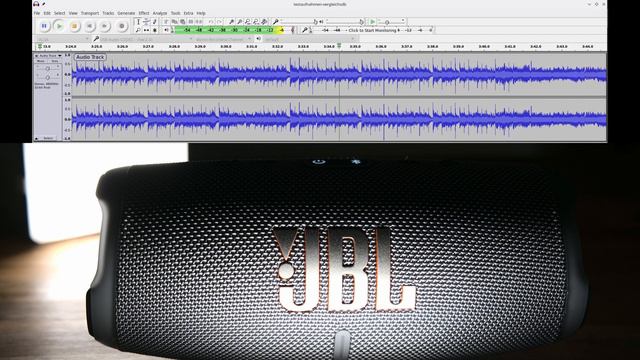Adjust the track gain slider
The width and height of the screenshot is (640, 360).
[x=48, y=69]
